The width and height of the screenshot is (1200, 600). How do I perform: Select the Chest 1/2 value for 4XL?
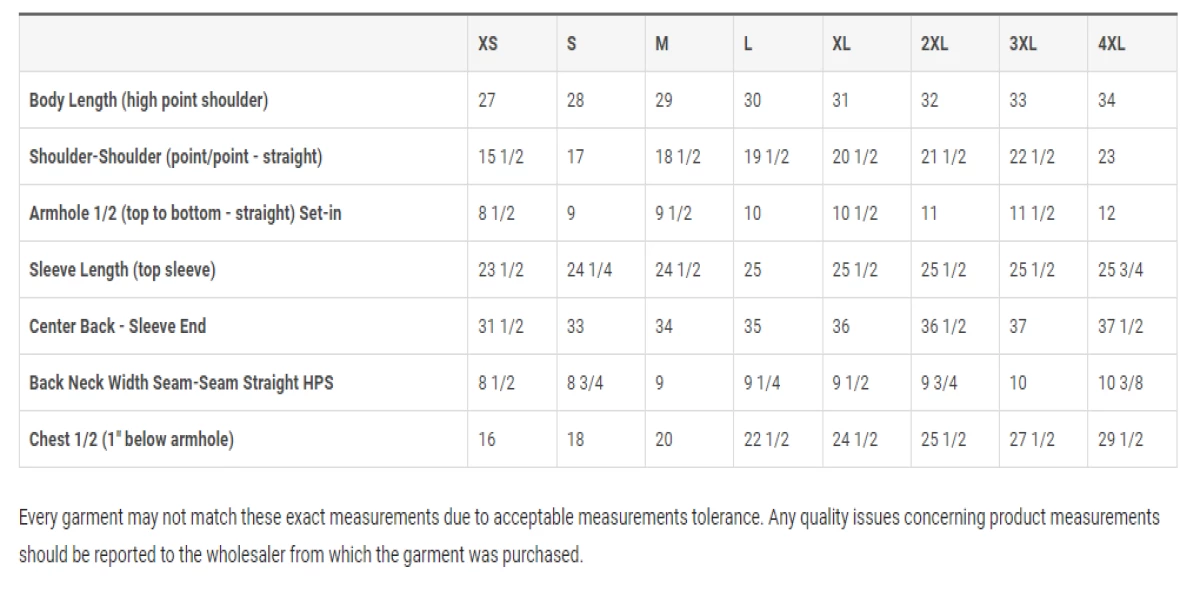click(x=1120, y=439)
